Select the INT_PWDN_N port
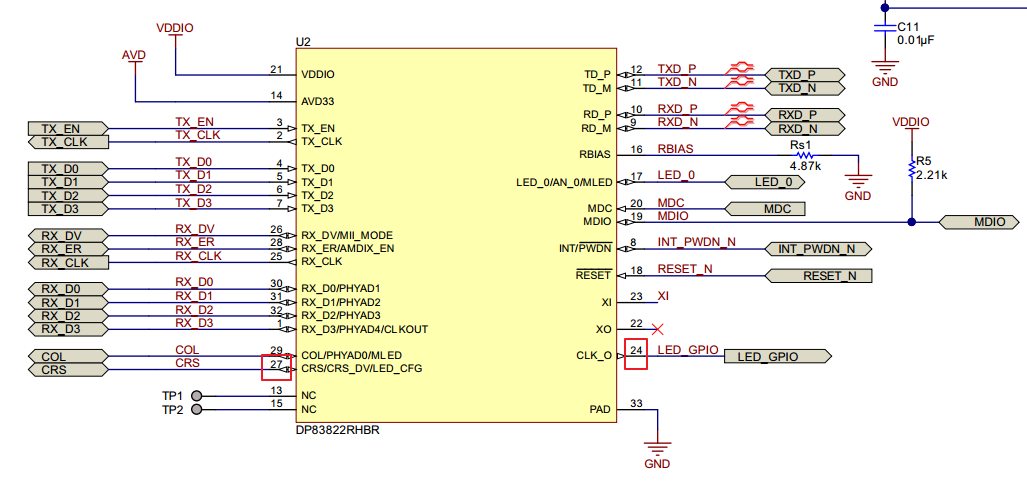 819,249
